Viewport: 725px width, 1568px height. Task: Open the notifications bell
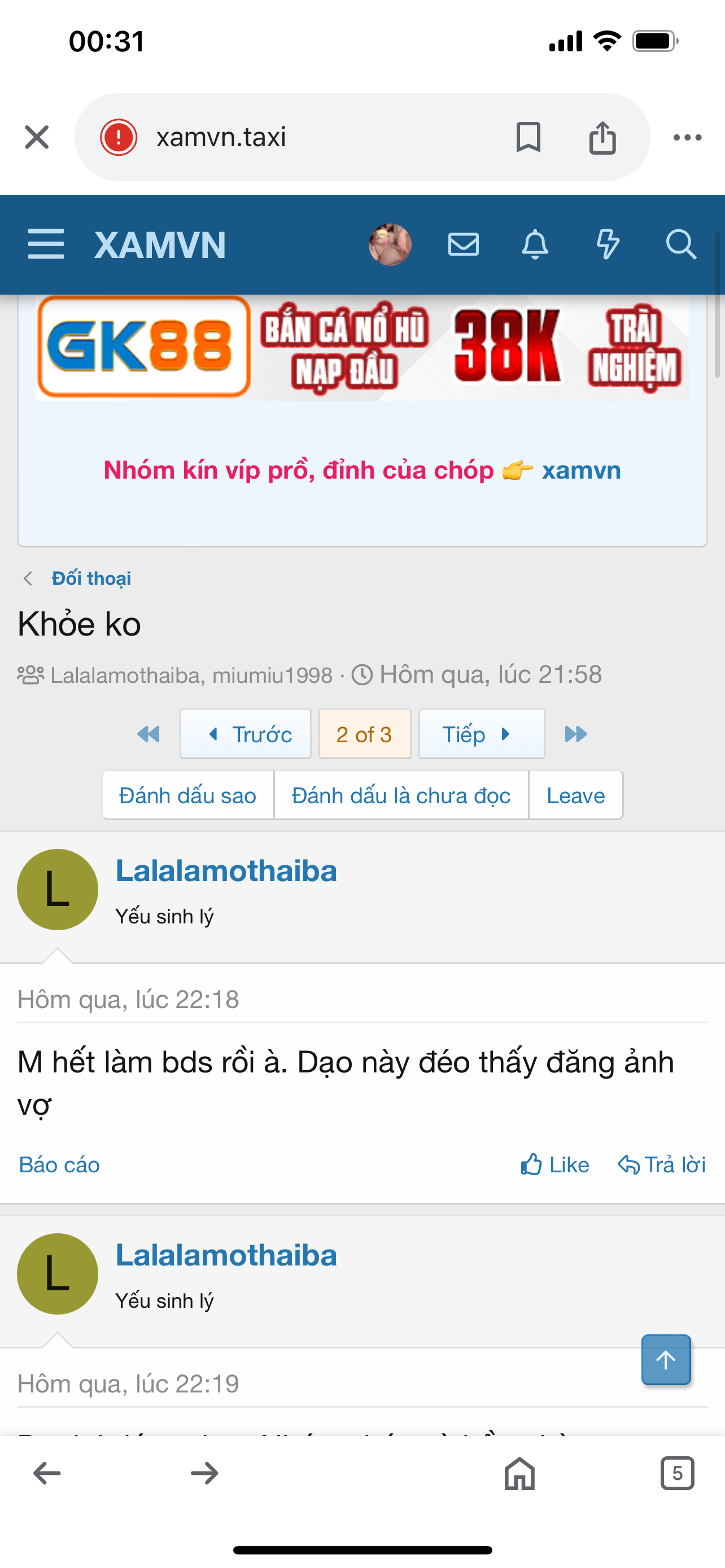(x=535, y=245)
